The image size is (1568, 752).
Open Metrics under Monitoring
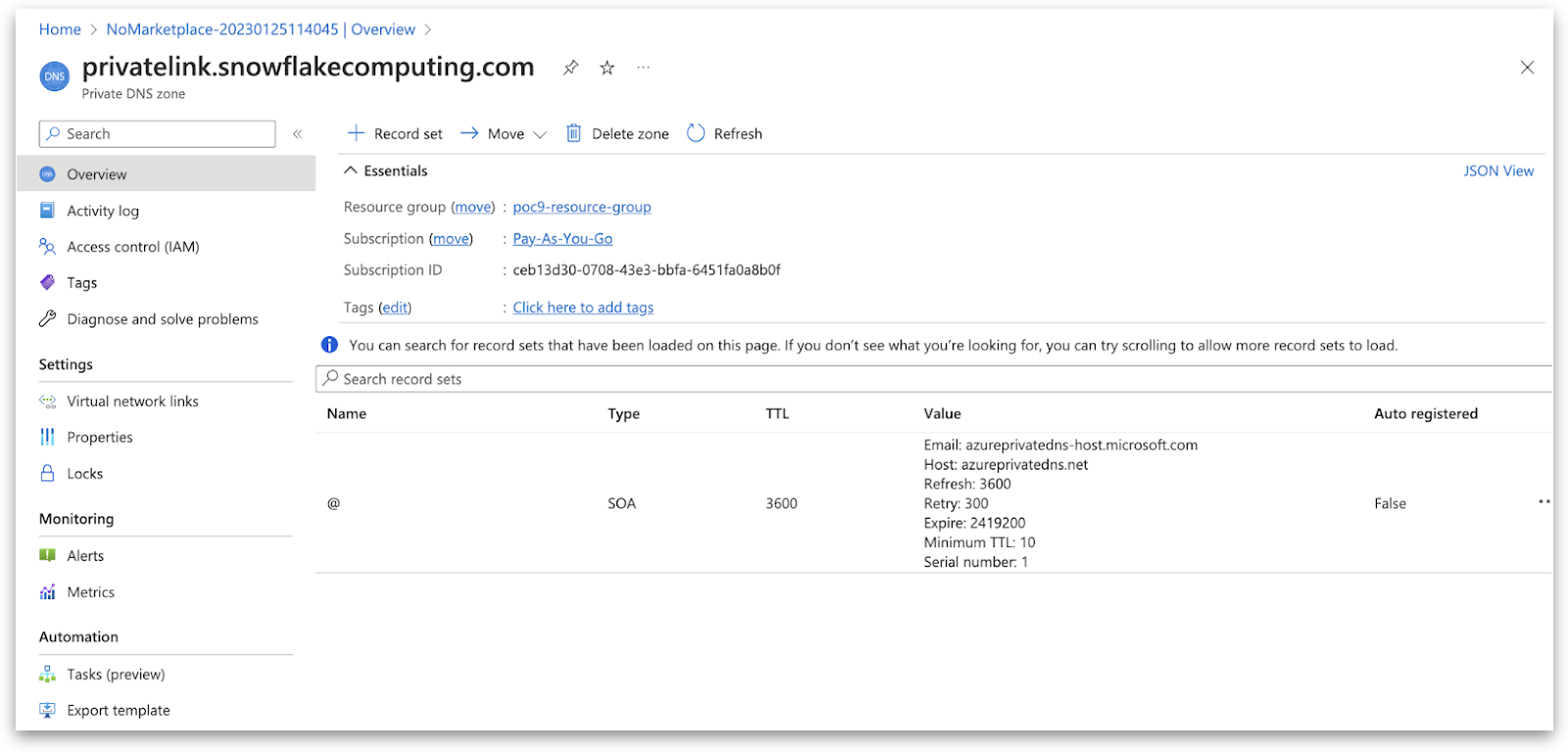point(90,592)
